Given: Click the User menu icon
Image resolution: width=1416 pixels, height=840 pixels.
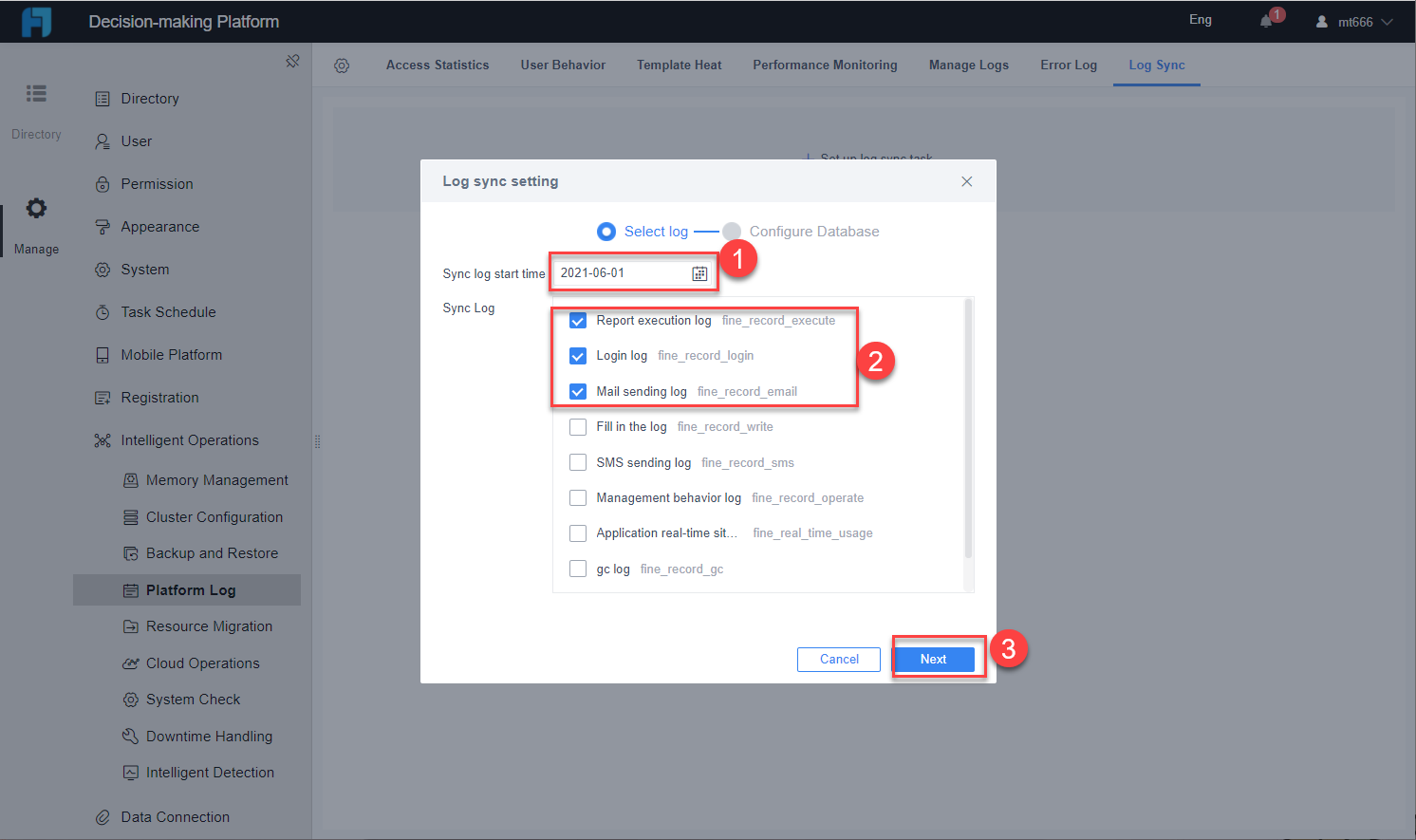Looking at the screenshot, I should pyautogui.click(x=102, y=141).
